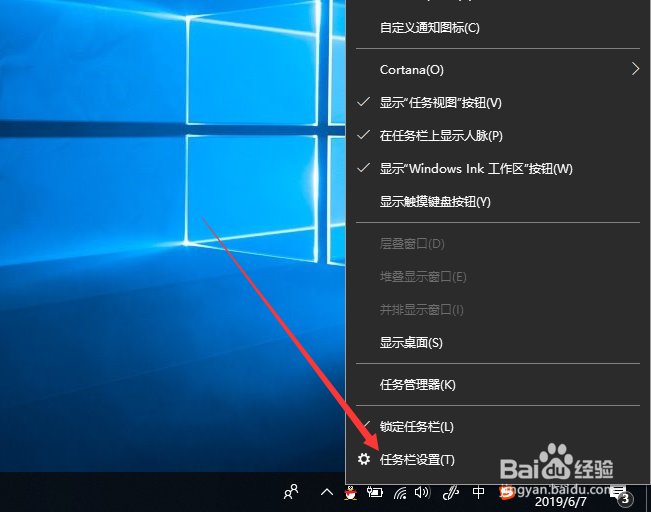Viewport: 651px width, 512px height.
Task: Click the speaker volume tray icon
Action: [x=423, y=492]
